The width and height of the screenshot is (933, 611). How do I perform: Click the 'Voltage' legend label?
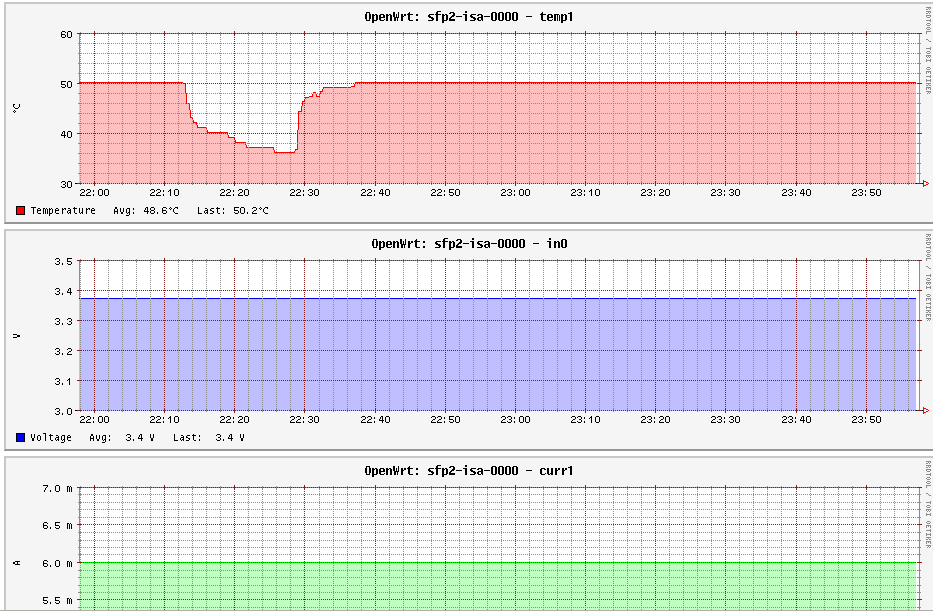coord(51,437)
